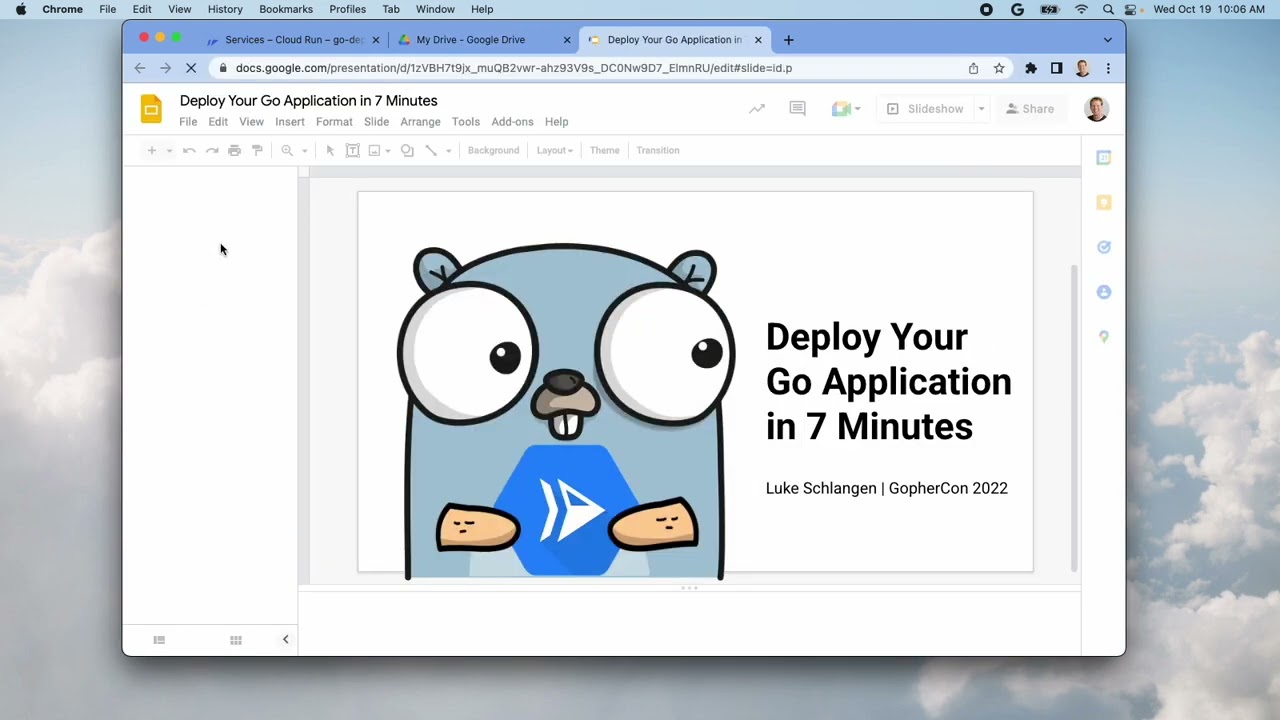The height and width of the screenshot is (720, 1280).
Task: Open the Keep notes side panel icon
Action: point(1104,203)
